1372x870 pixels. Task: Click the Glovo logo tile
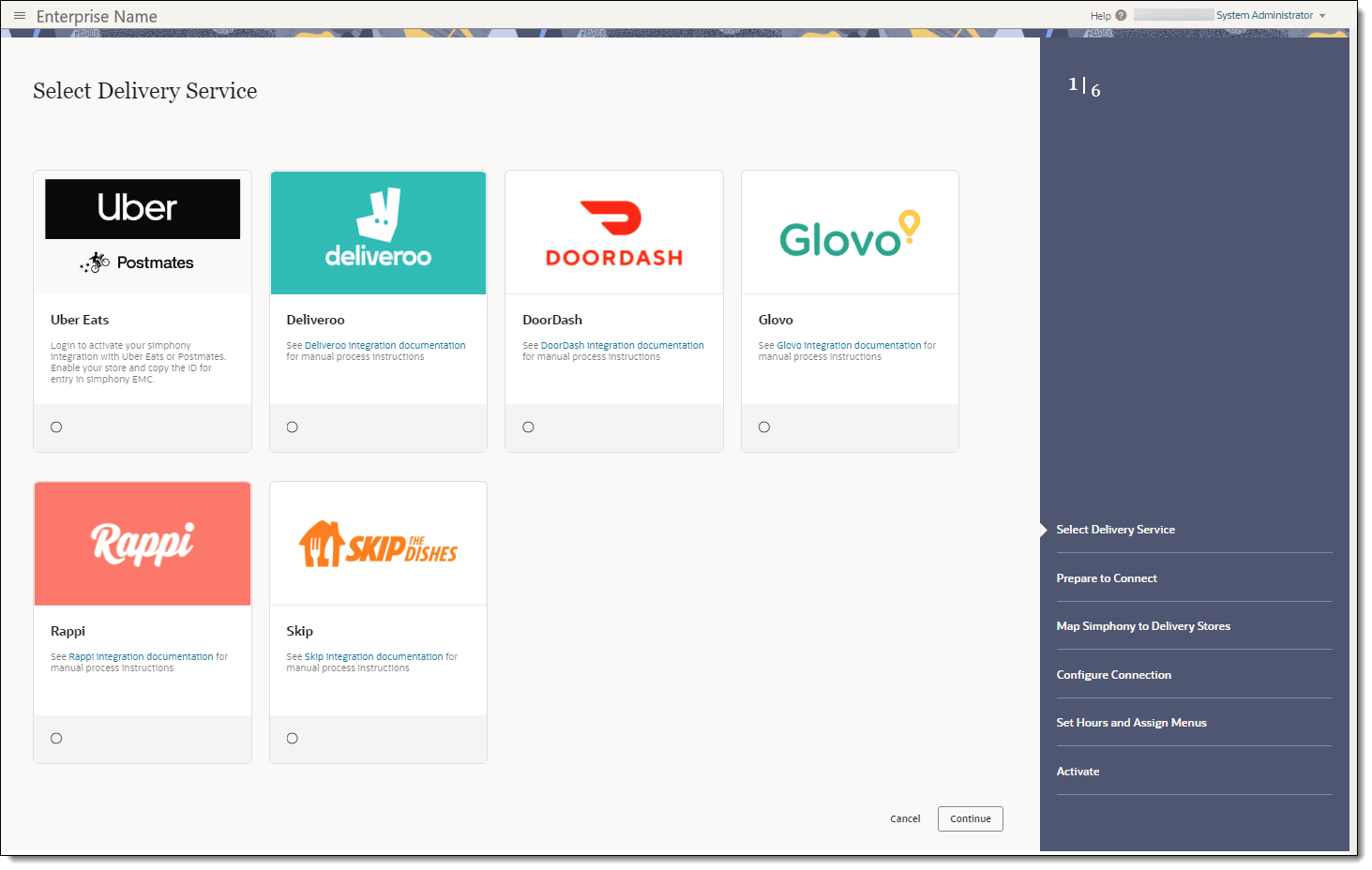[x=850, y=232]
